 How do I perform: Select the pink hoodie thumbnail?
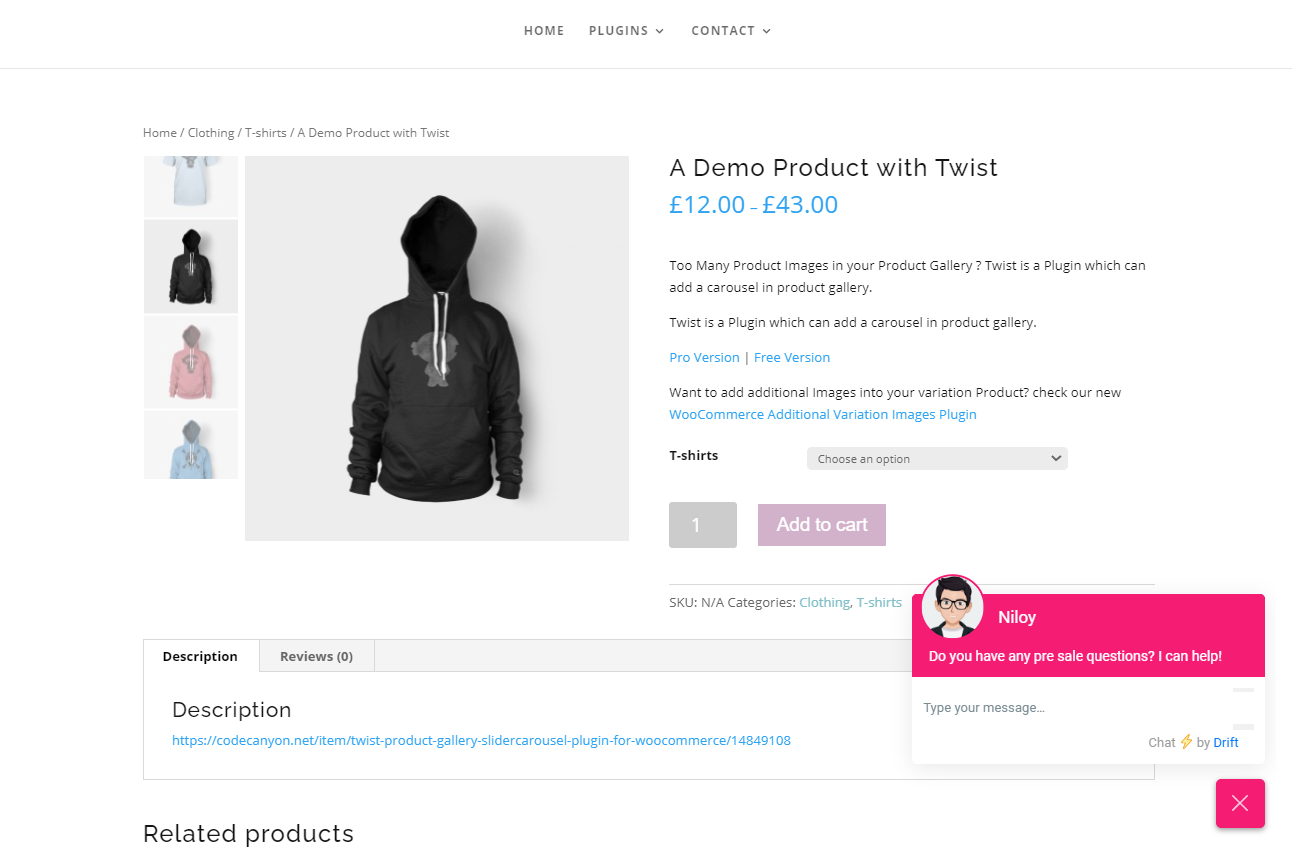pyautogui.click(x=191, y=362)
